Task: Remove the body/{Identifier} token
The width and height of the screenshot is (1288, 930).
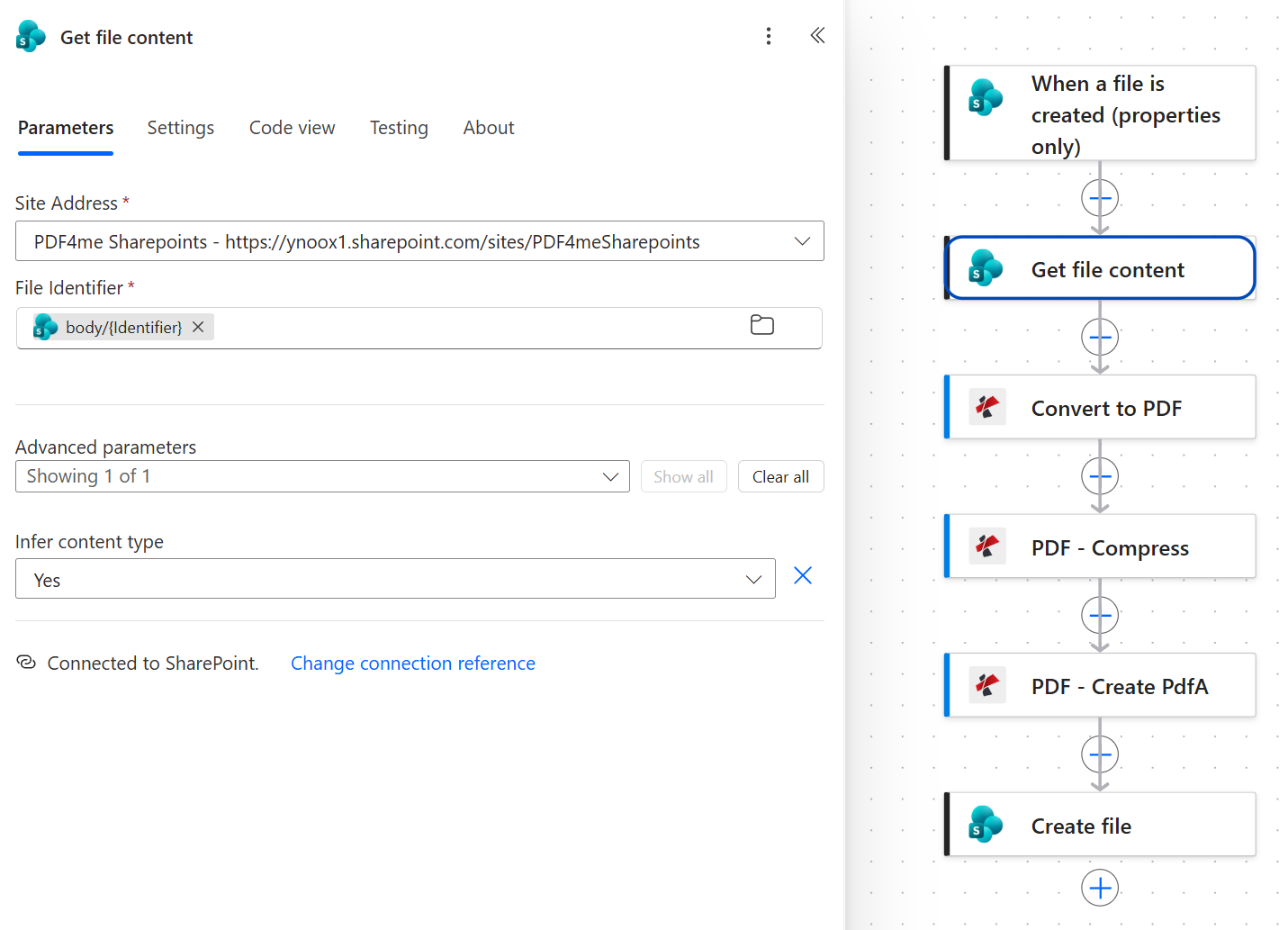Action: [198, 327]
